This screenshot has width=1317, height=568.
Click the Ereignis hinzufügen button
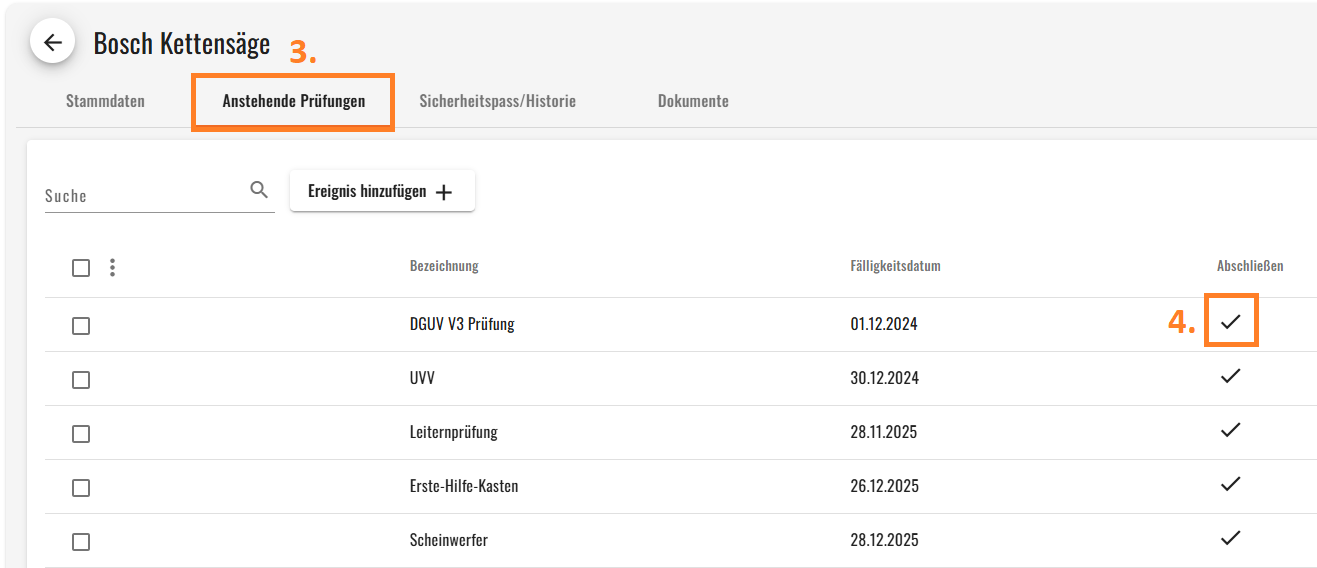point(382,191)
